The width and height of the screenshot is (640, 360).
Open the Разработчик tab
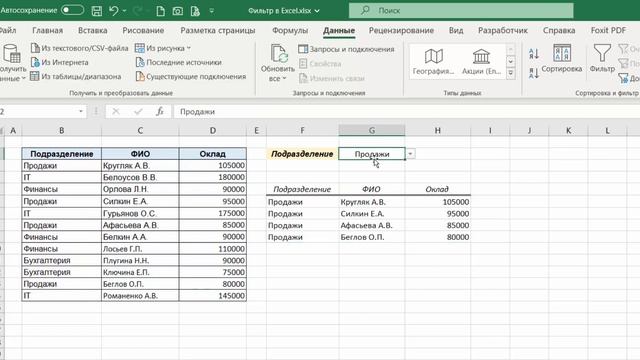pos(503,30)
